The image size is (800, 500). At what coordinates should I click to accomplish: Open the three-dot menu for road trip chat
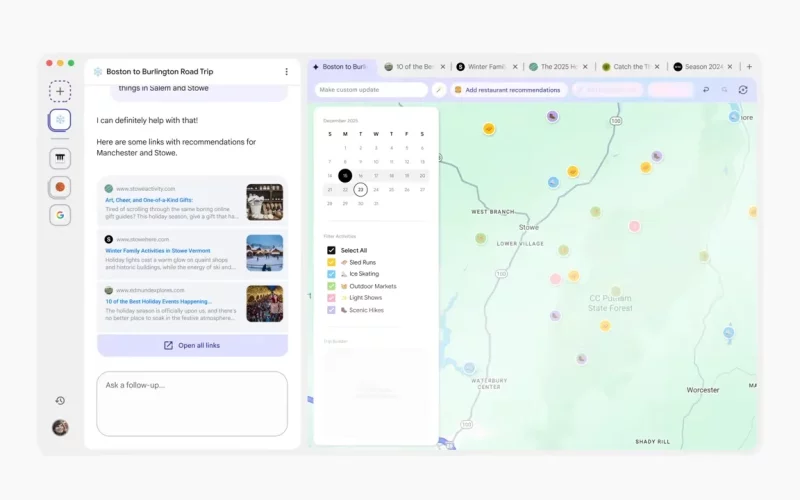286,72
